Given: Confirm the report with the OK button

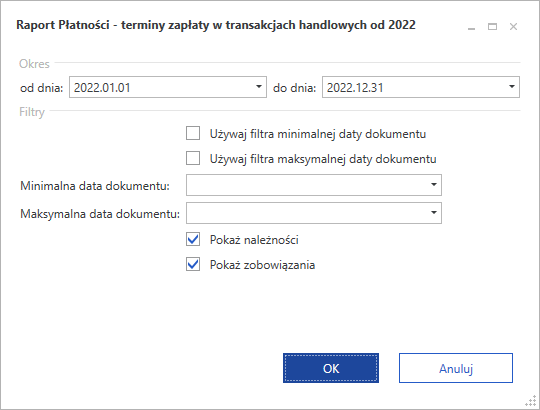Looking at the screenshot, I should point(331,368).
